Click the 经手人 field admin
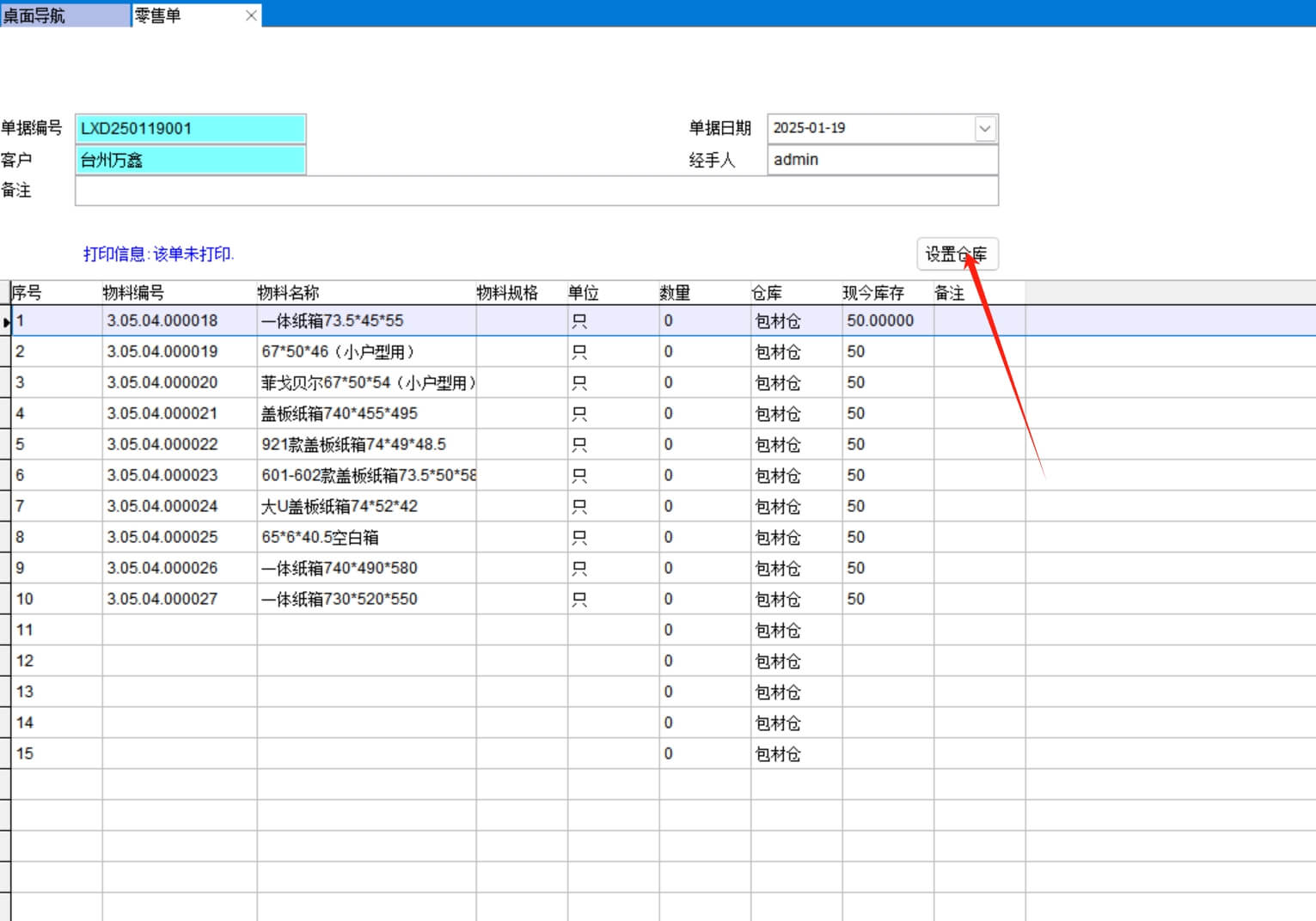 (x=882, y=160)
